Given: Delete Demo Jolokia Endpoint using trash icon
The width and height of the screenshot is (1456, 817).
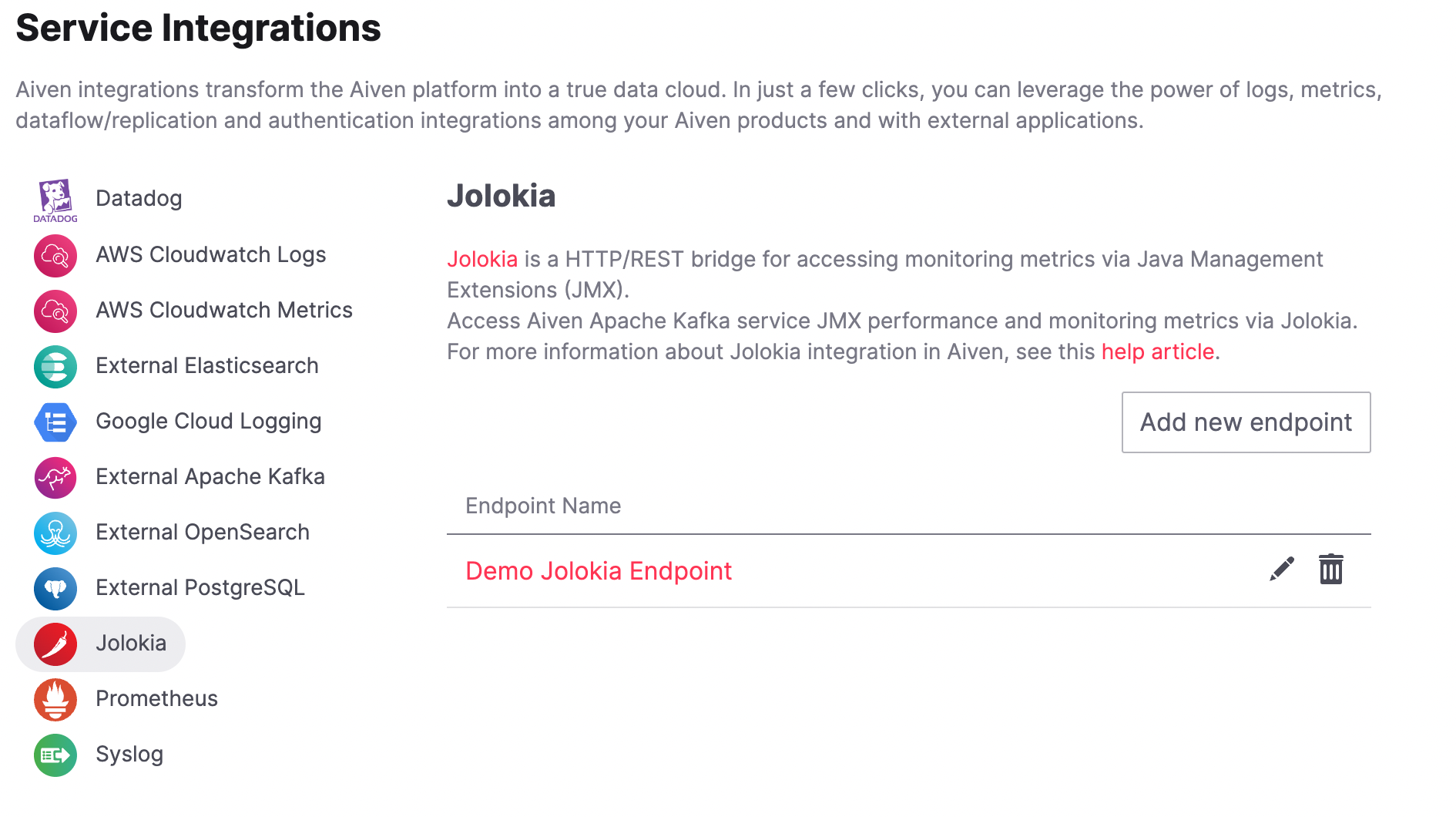Looking at the screenshot, I should point(1332,570).
